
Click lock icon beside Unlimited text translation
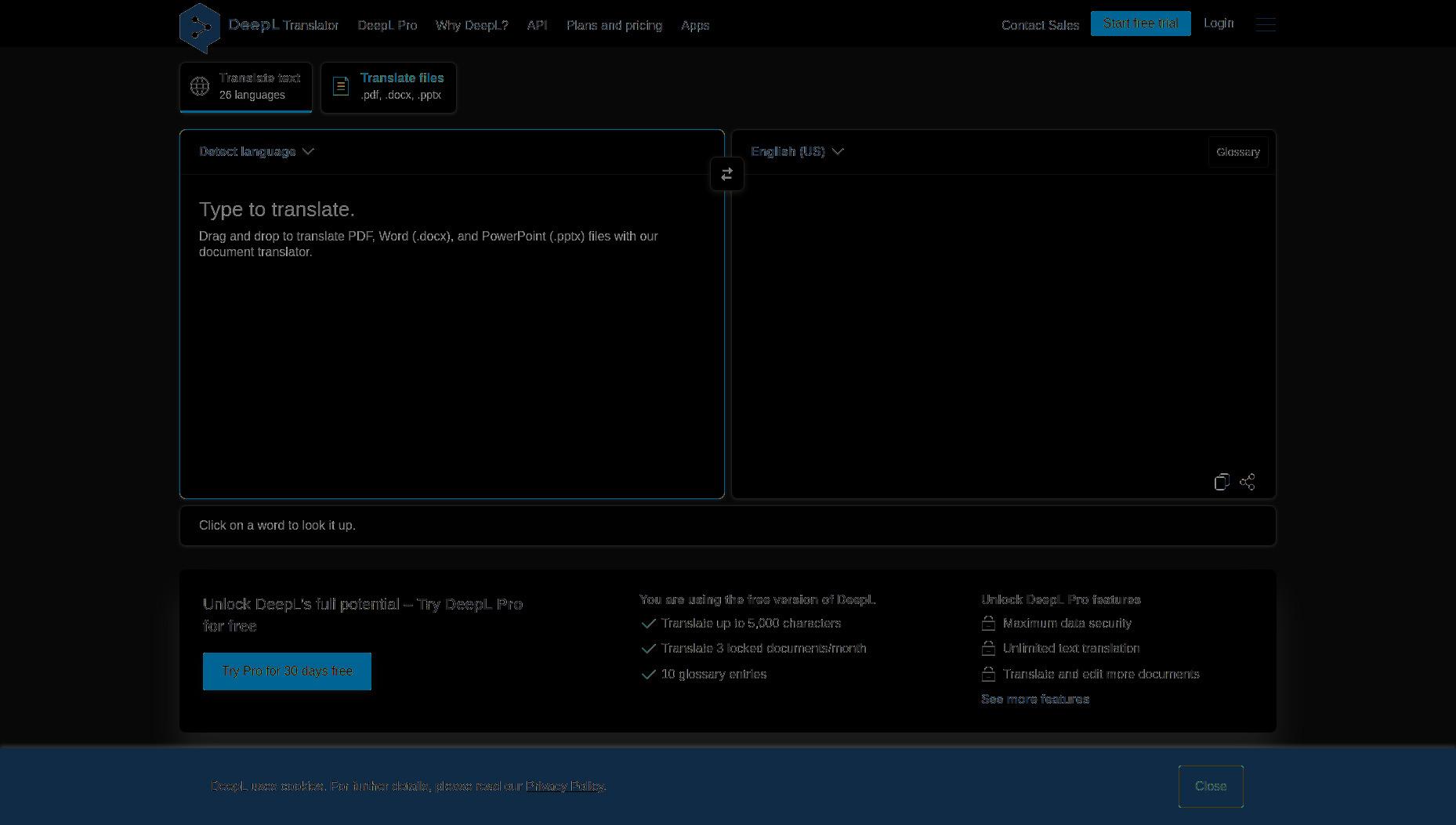point(988,649)
